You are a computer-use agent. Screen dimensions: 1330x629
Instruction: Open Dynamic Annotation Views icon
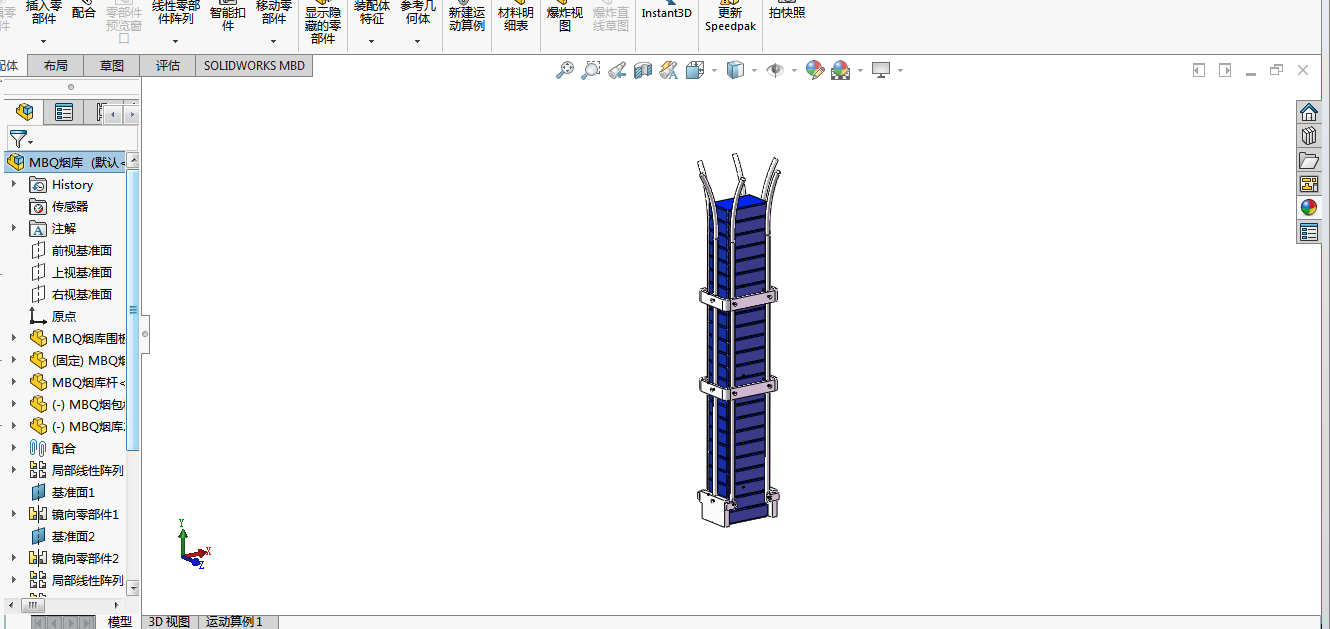click(669, 70)
